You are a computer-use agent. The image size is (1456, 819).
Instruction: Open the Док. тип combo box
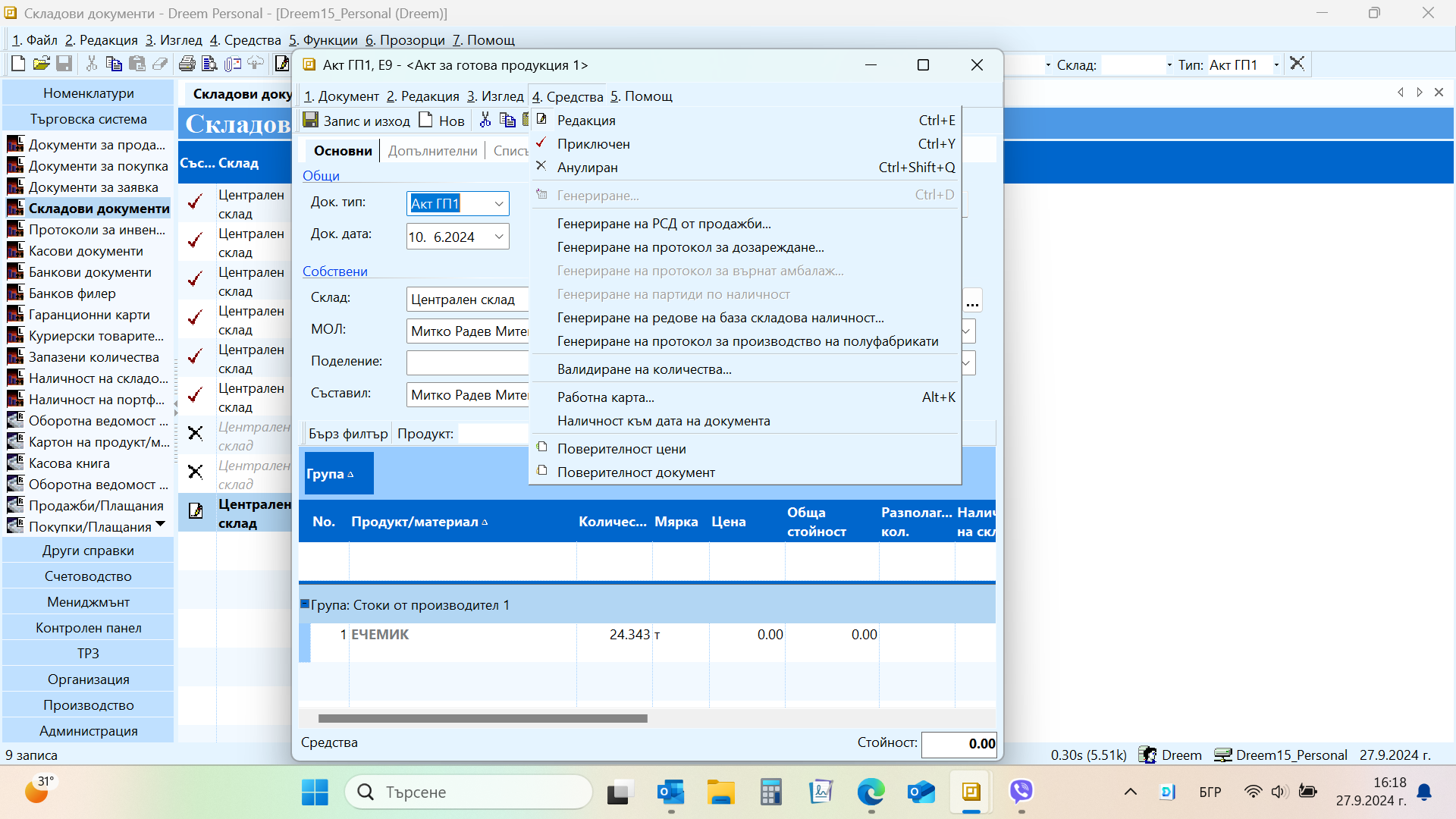pyautogui.click(x=499, y=203)
